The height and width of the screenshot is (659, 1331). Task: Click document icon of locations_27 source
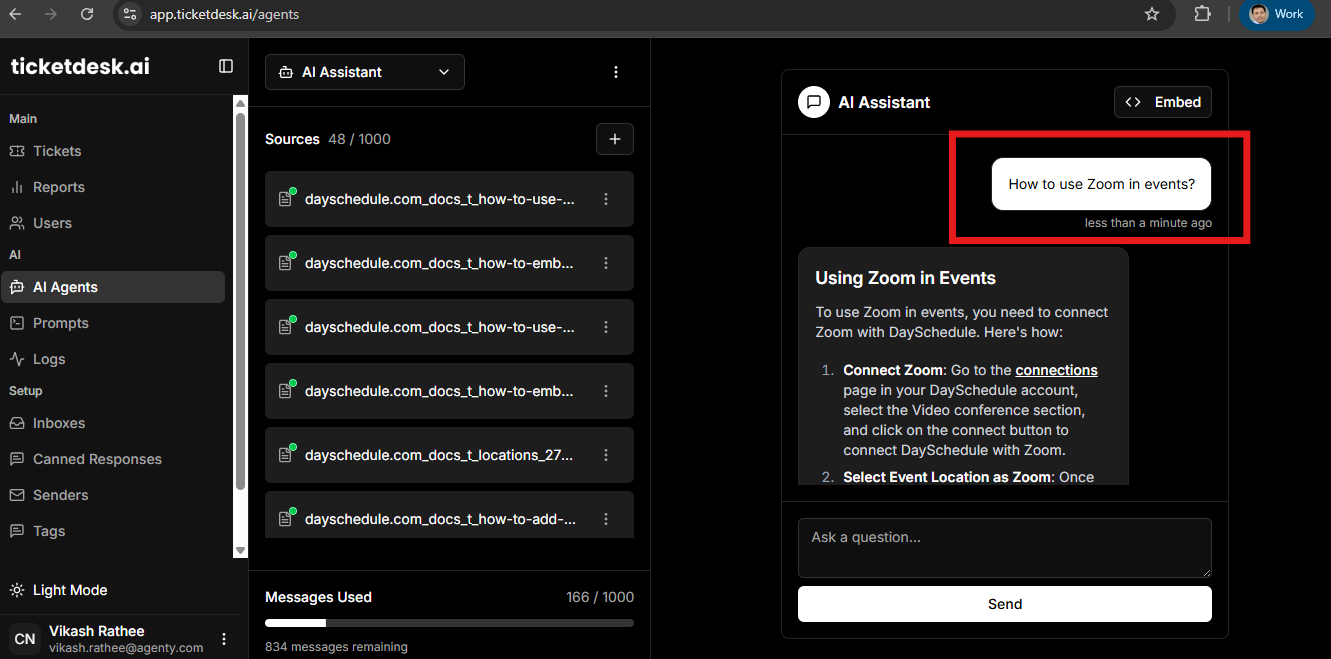[x=285, y=455]
